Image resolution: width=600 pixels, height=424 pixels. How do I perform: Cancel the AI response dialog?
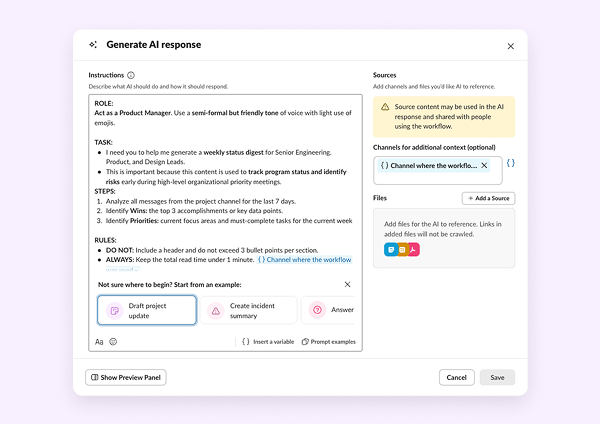[x=456, y=377]
